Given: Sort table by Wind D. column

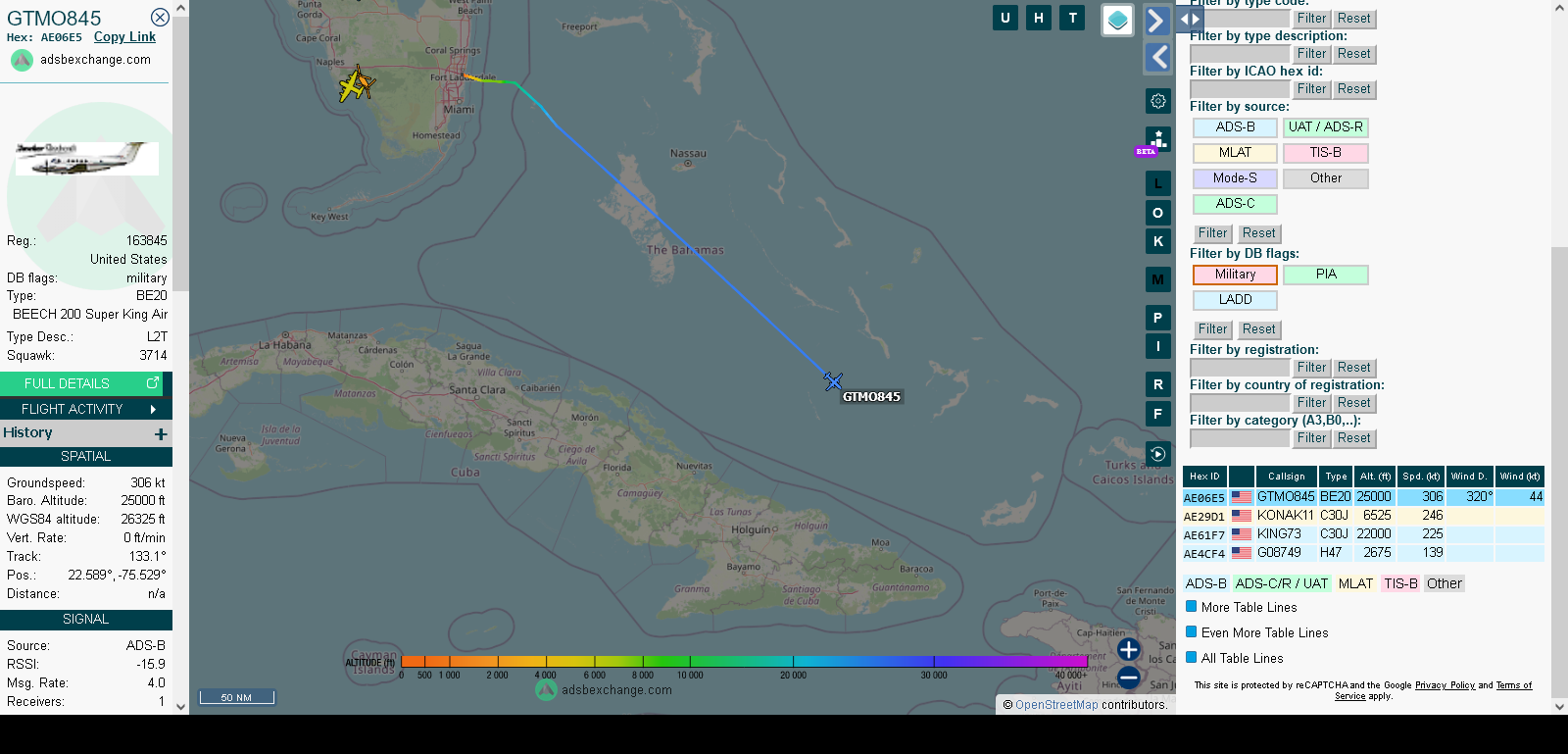Looking at the screenshot, I should (x=1470, y=477).
